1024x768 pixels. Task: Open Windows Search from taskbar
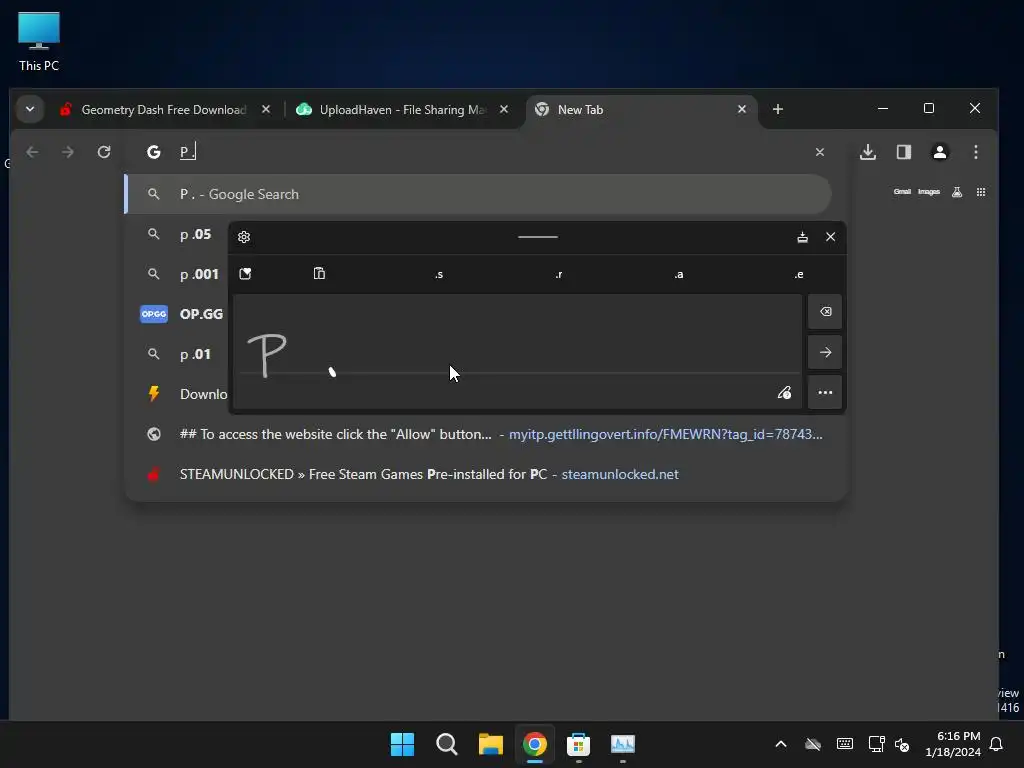point(447,744)
